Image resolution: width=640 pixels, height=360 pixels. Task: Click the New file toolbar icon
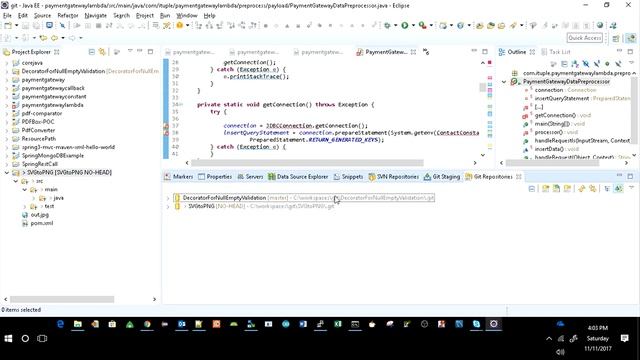click(8, 25)
